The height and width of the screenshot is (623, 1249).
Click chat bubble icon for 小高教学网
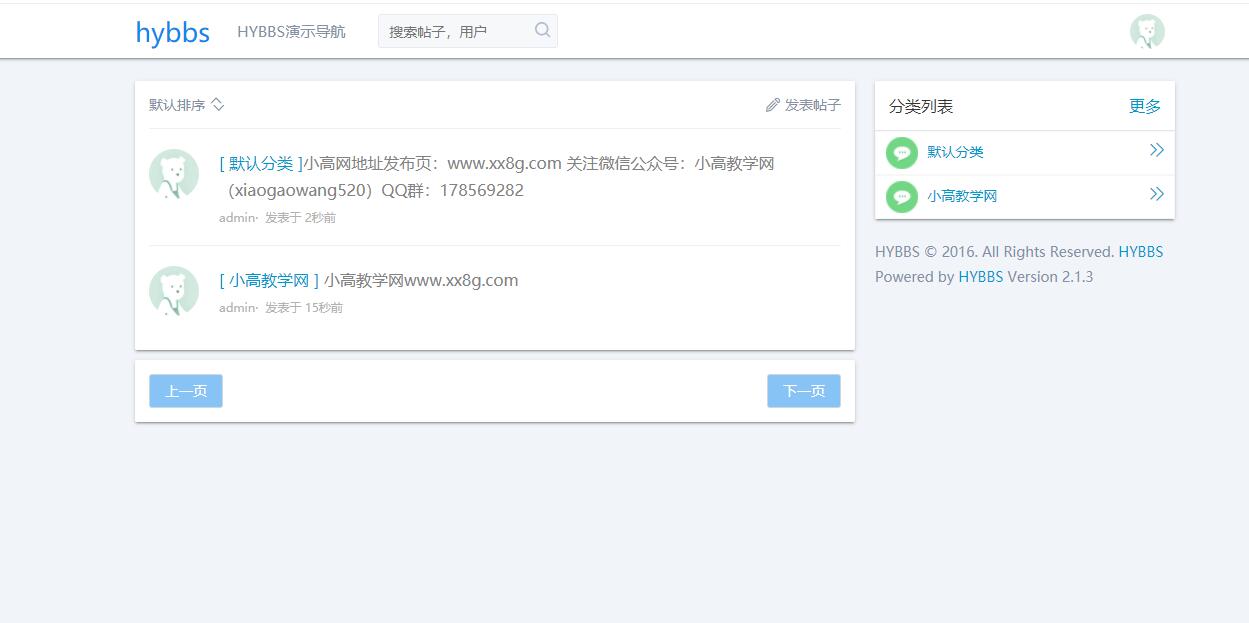(x=902, y=196)
